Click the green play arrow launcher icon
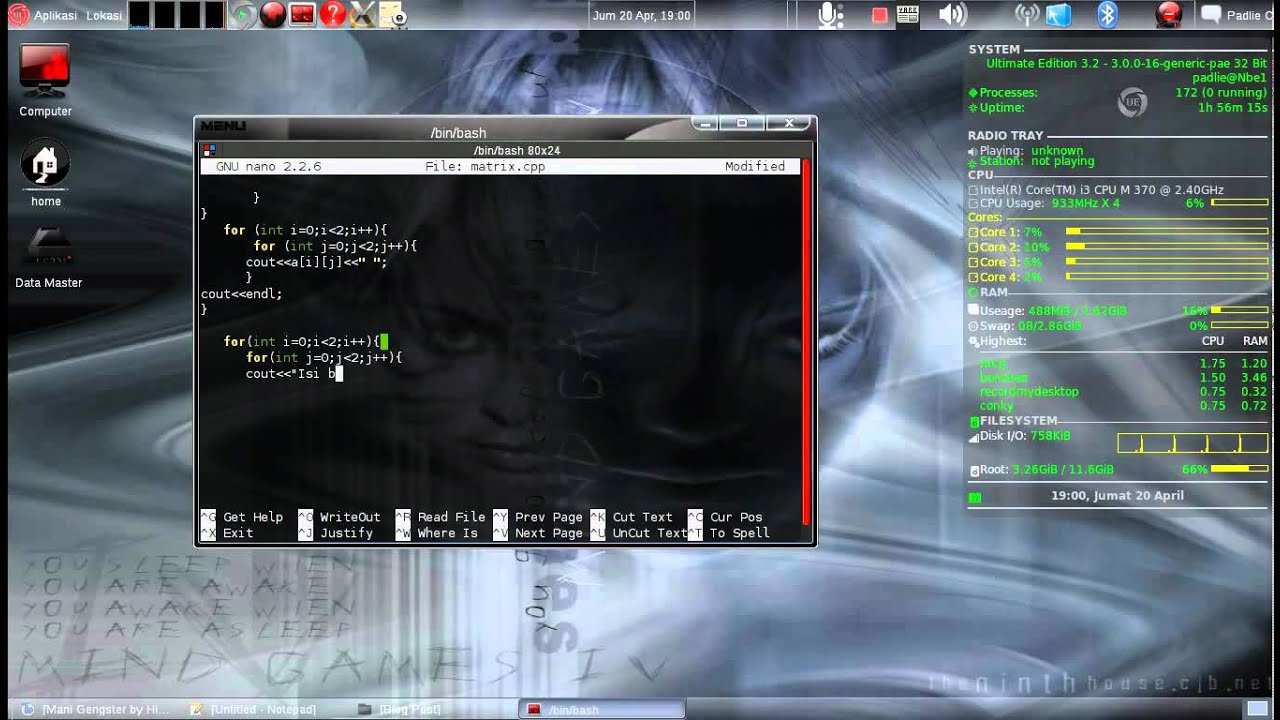Viewport: 1280px width, 720px height. pyautogui.click(x=243, y=15)
